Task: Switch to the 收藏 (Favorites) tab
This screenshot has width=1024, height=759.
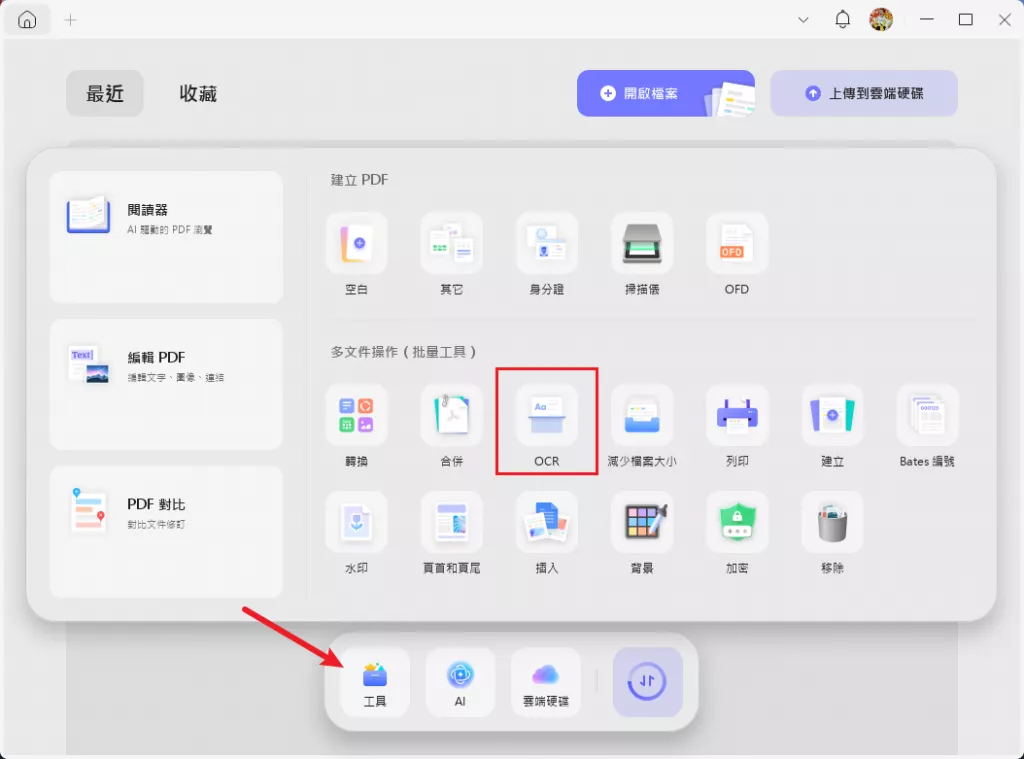Action: pyautogui.click(x=196, y=93)
